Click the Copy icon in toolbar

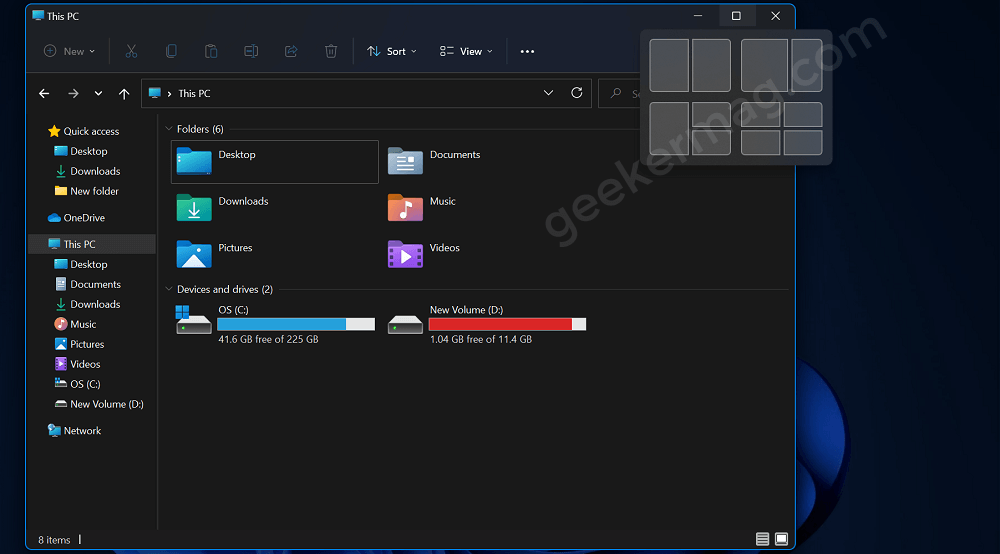point(171,51)
